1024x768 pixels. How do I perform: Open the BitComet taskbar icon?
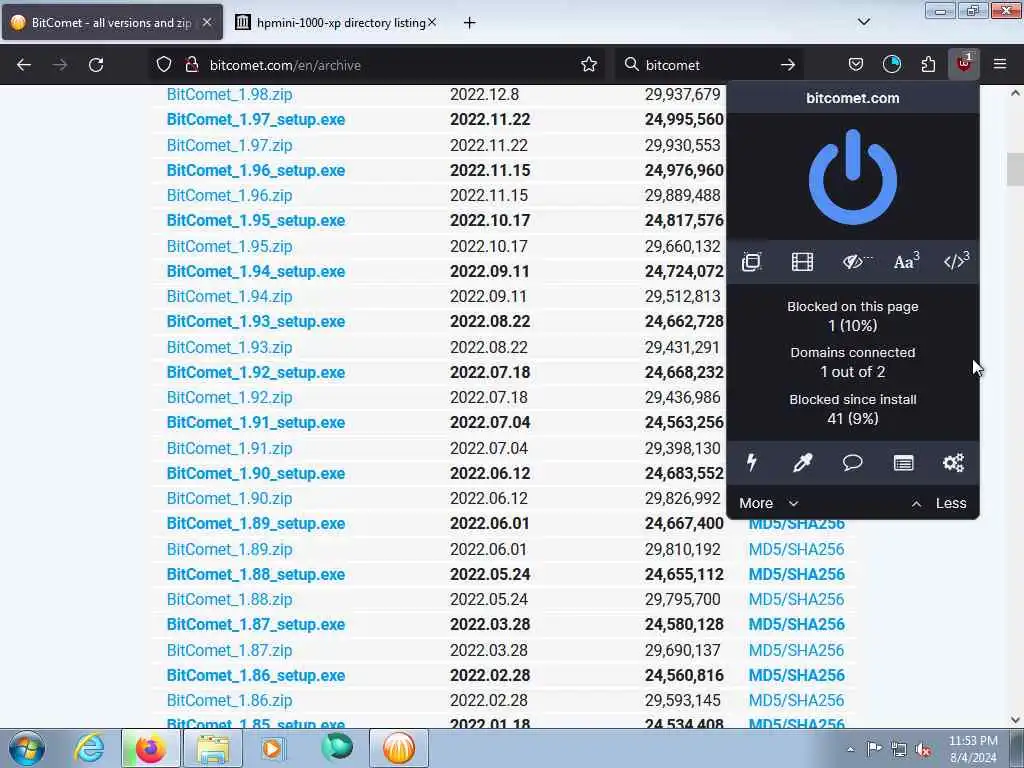click(399, 748)
